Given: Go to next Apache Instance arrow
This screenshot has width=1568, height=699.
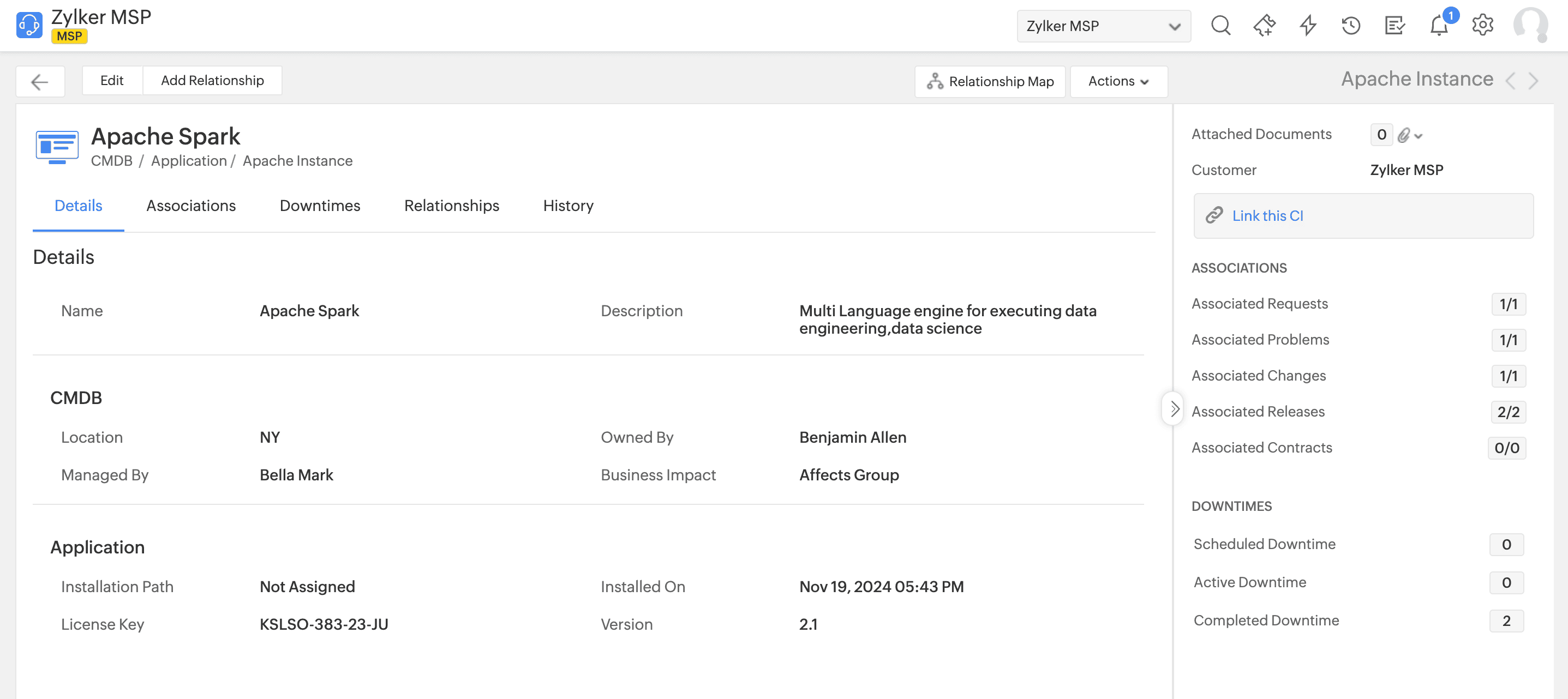Looking at the screenshot, I should (1534, 81).
